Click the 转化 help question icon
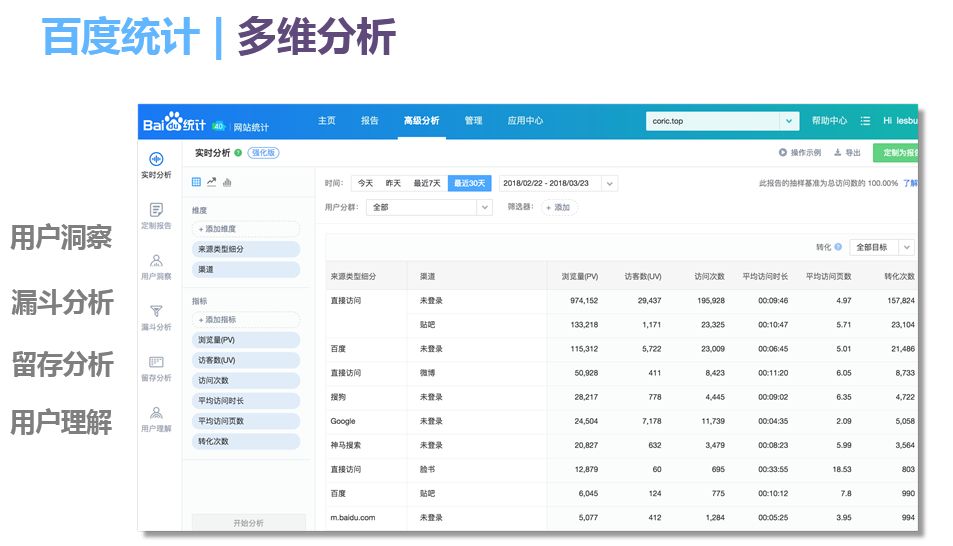 click(838, 247)
